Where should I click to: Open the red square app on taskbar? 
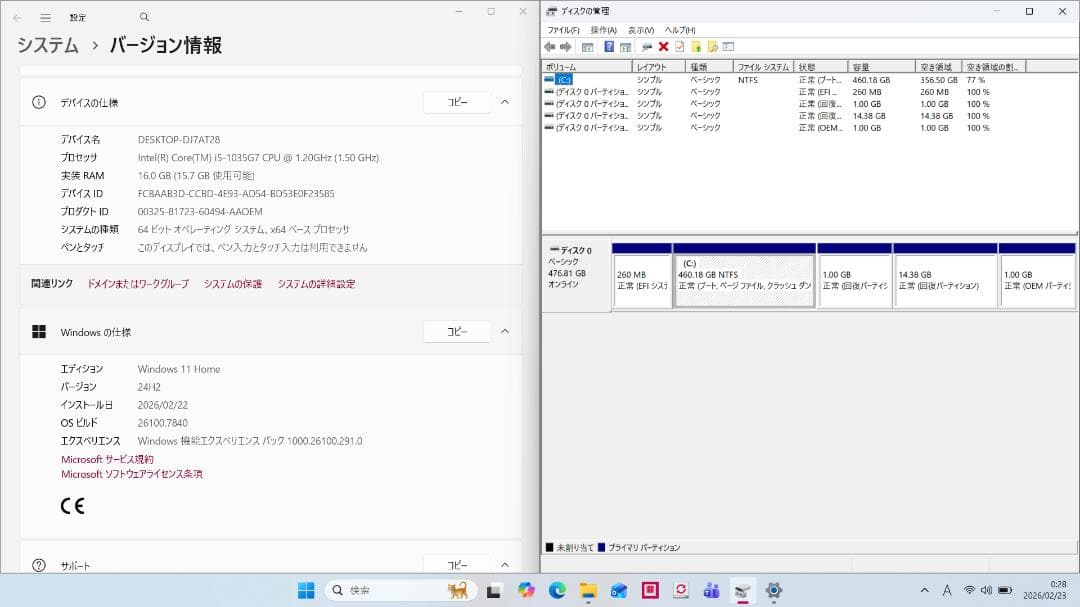pyautogui.click(x=650, y=590)
